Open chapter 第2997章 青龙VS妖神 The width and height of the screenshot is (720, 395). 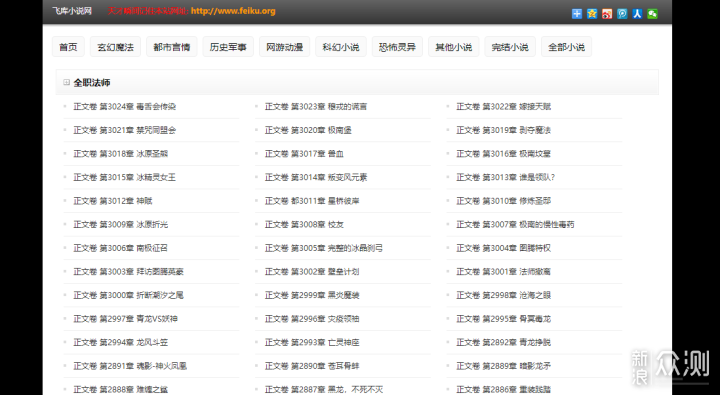125,319
